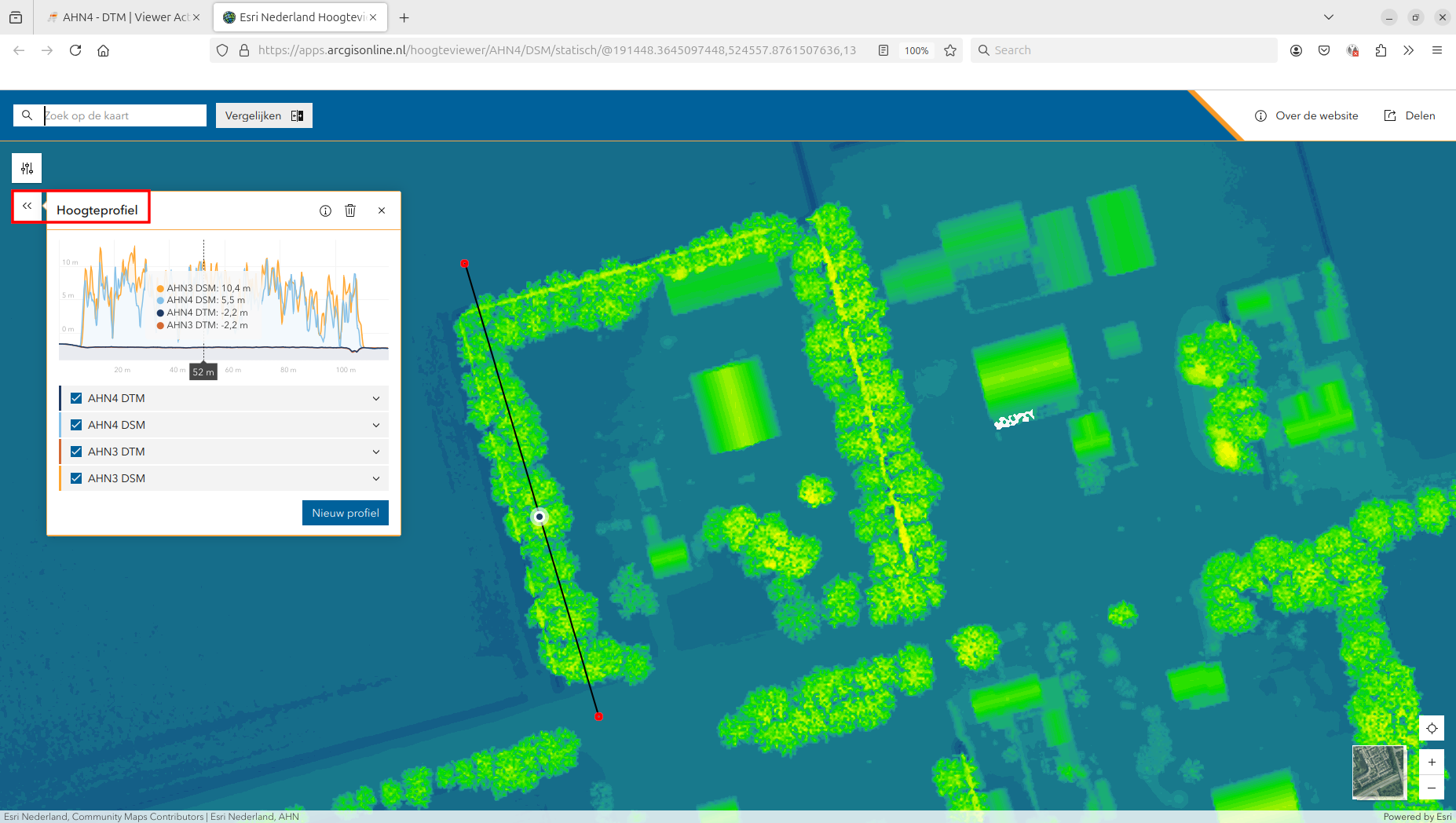Close the Hoogteprofiel panel

[382, 210]
